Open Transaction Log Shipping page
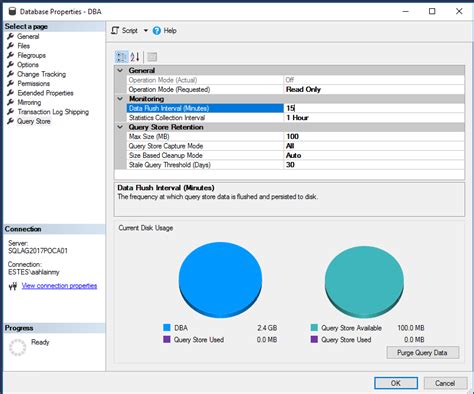The width and height of the screenshot is (474, 394). 53,112
